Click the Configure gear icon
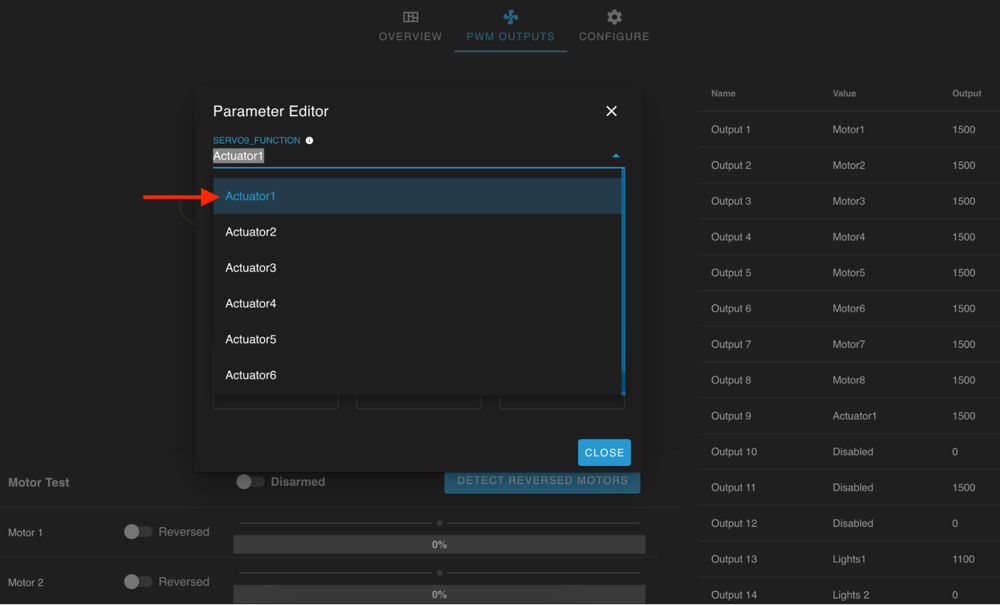Viewport: 1000px width, 605px height. 613,17
